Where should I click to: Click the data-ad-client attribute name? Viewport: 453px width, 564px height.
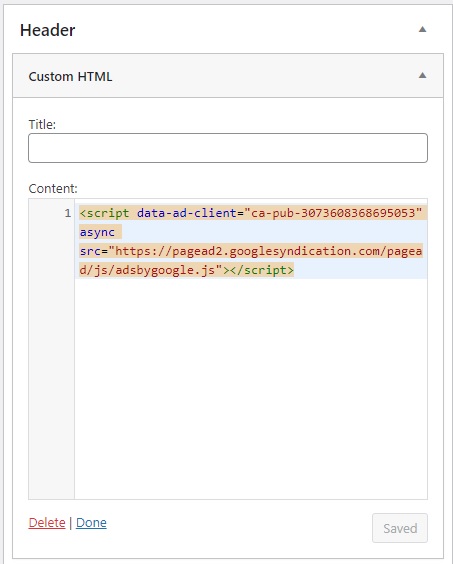point(187,213)
